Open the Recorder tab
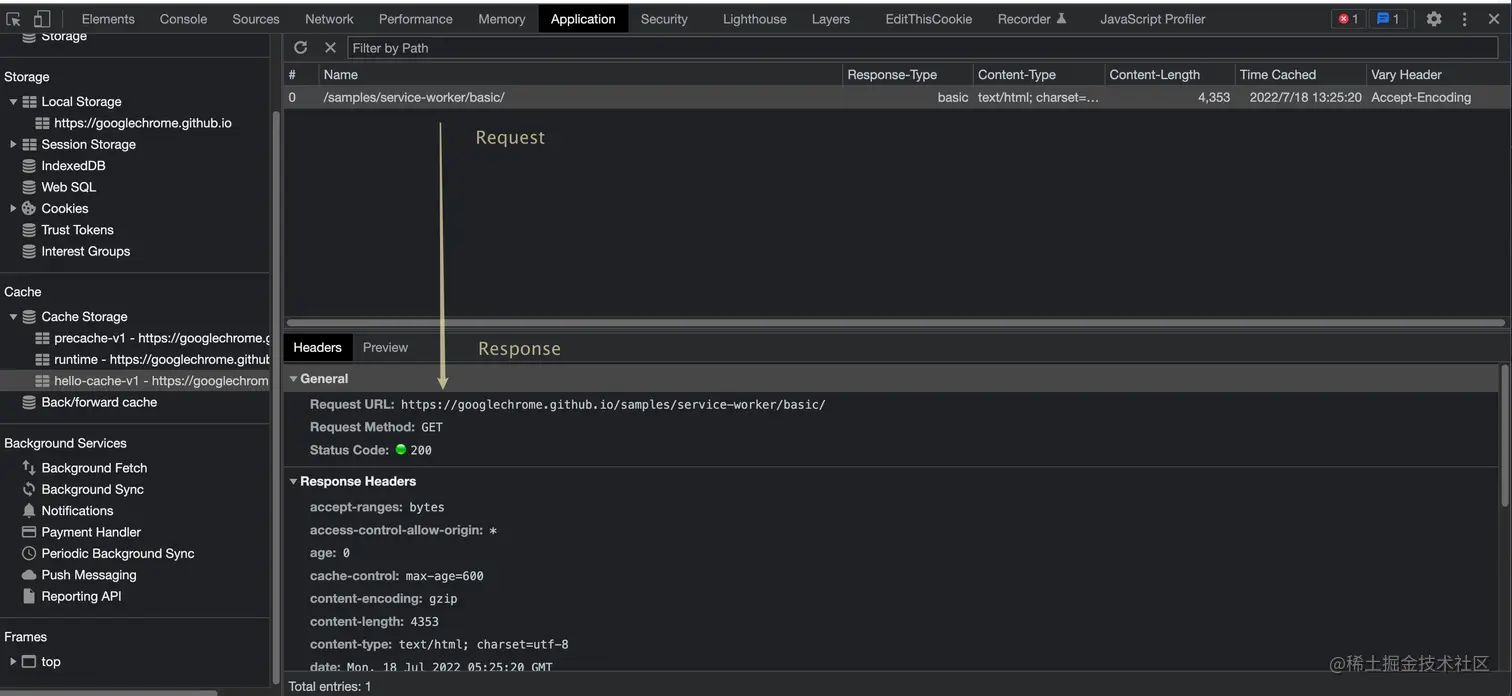Screen dimensions: 1512x696 tap(1032, 19)
